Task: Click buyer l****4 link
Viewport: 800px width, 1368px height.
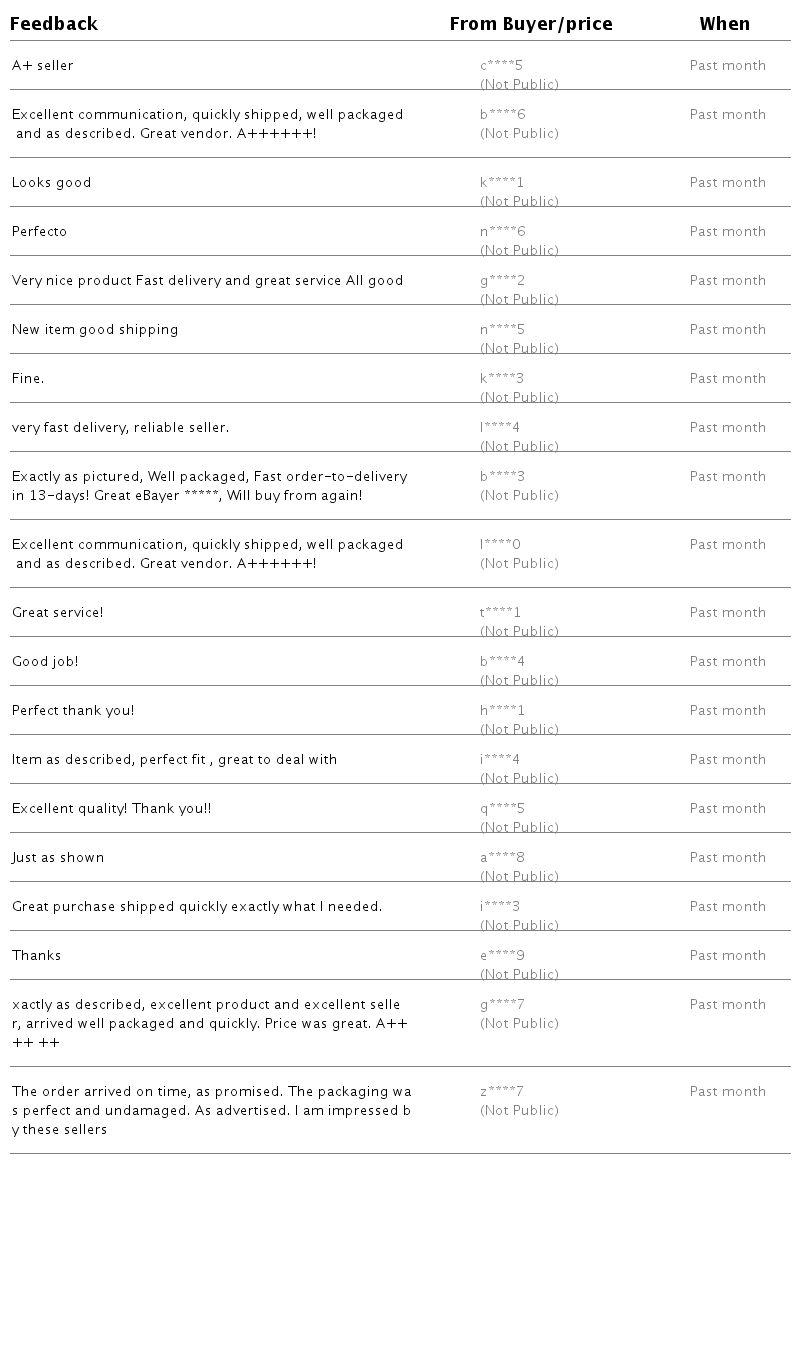Action: coord(500,428)
